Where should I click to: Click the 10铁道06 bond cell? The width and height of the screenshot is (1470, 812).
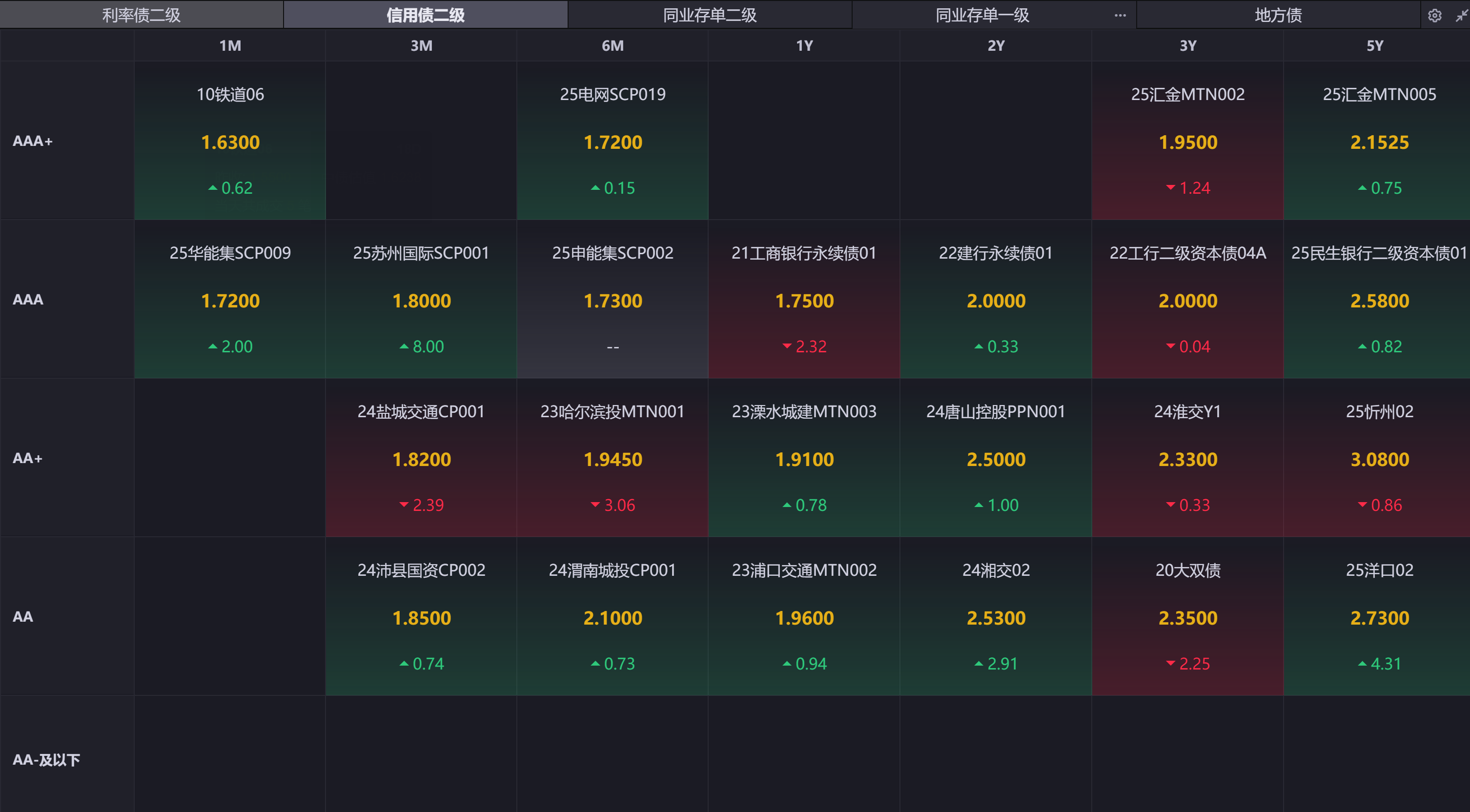(230, 141)
